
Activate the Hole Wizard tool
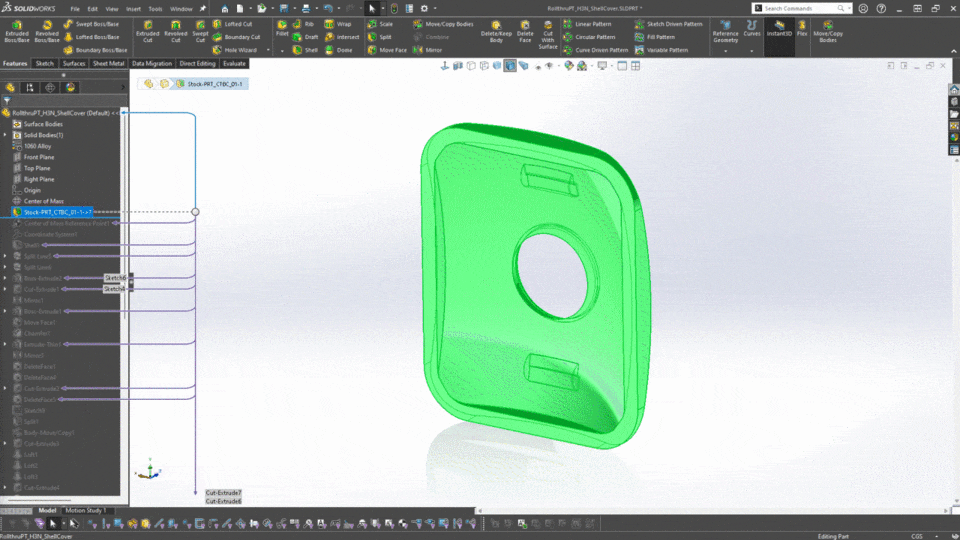234,49
